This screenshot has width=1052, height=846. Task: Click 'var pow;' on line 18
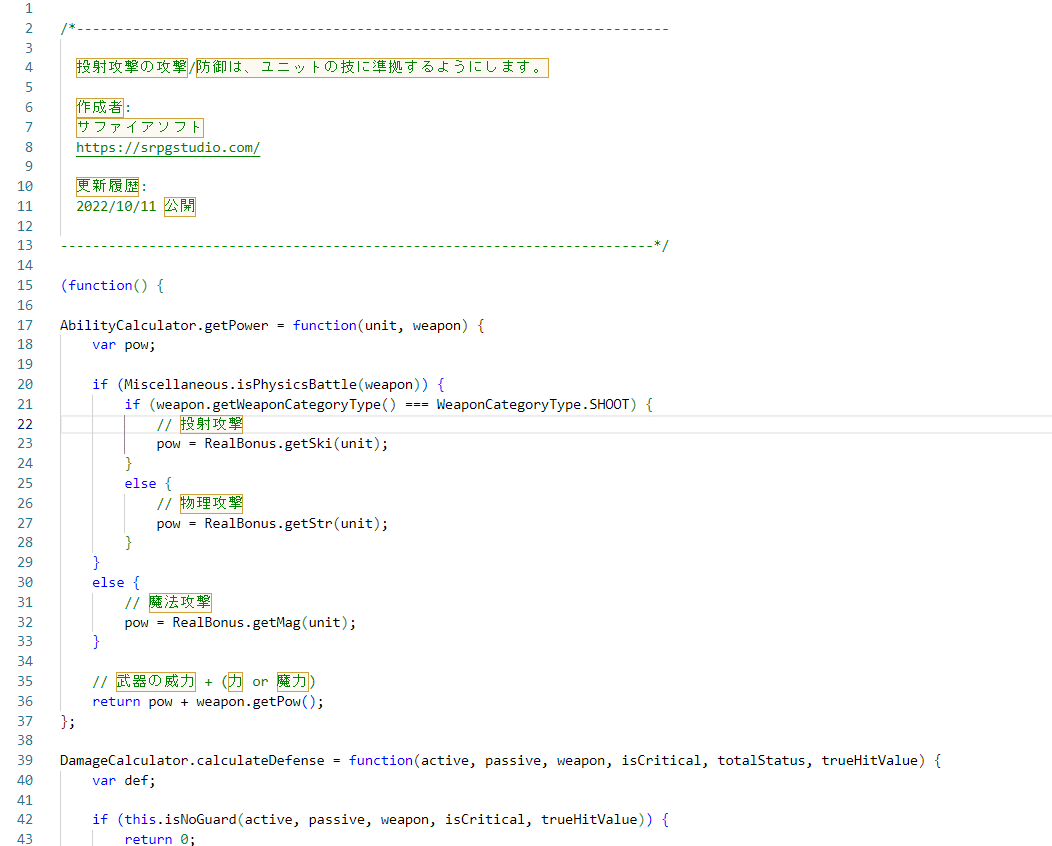coord(123,345)
